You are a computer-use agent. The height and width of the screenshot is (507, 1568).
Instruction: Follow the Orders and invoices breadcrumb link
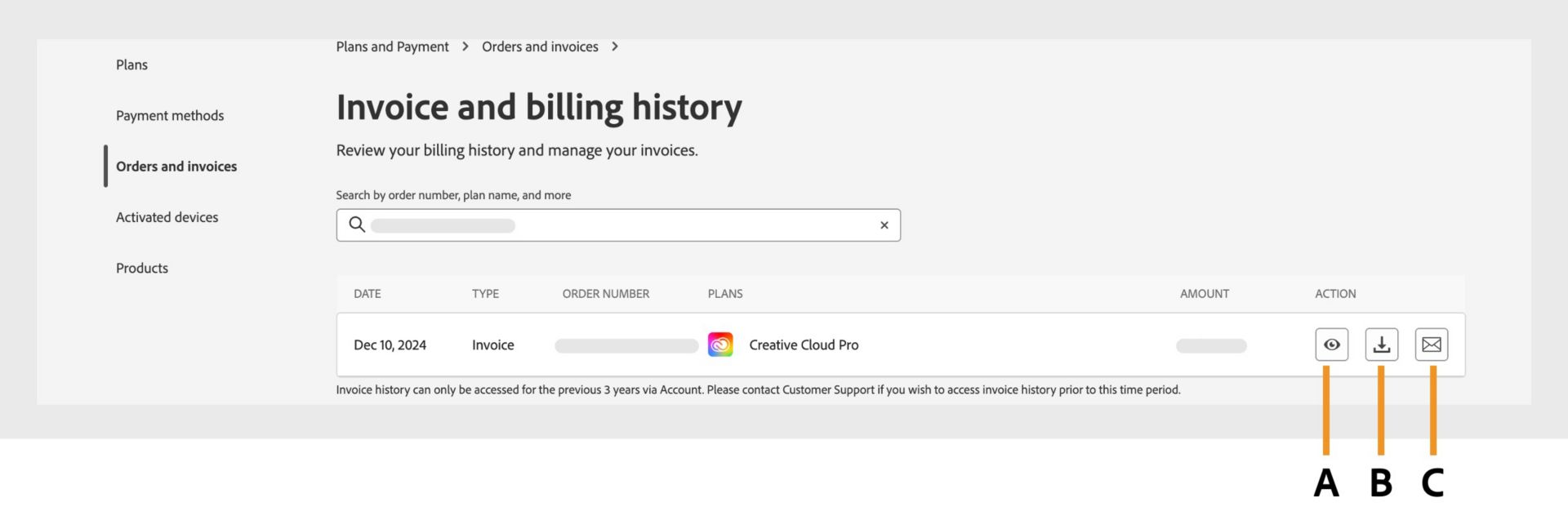coord(540,47)
